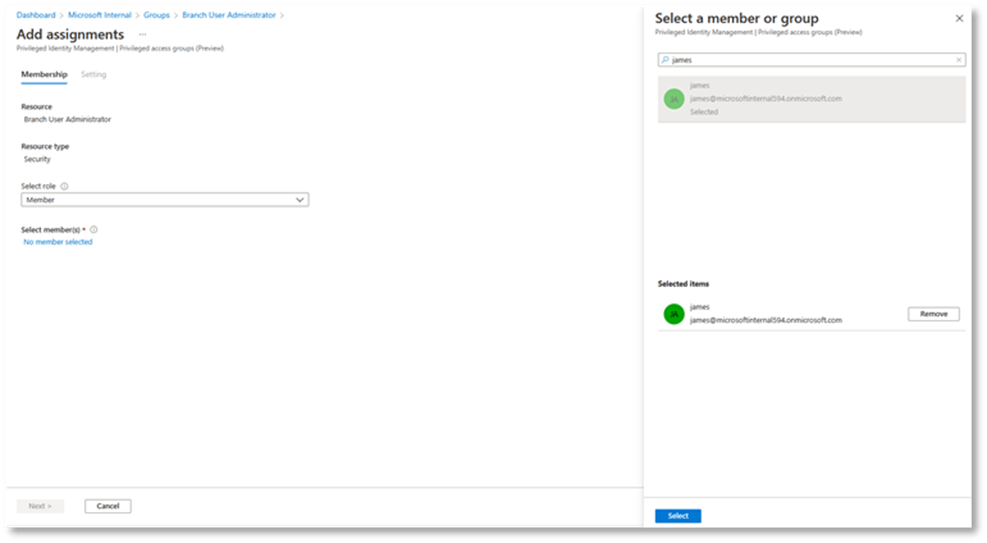Clear the 'james' search text with the X icon

(x=958, y=60)
